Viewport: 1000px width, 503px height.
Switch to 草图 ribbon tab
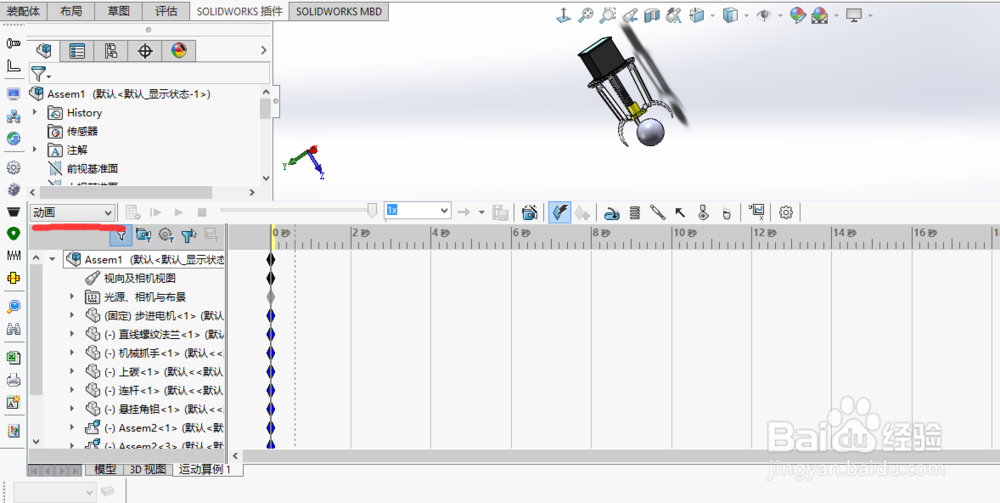click(x=118, y=11)
